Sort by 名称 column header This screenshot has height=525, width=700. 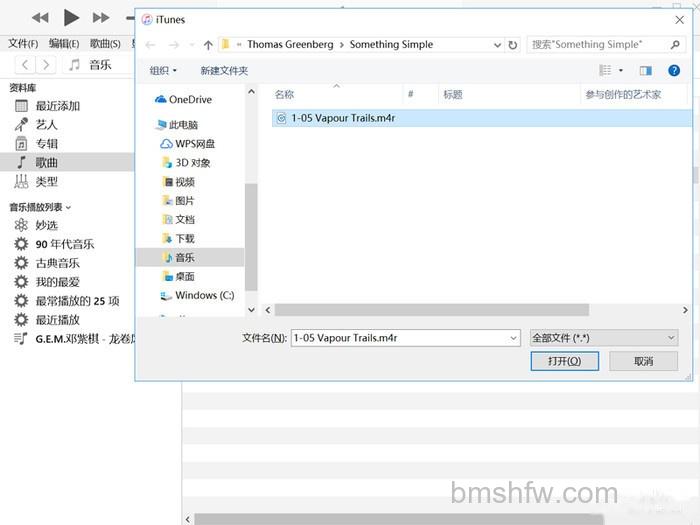(x=337, y=95)
